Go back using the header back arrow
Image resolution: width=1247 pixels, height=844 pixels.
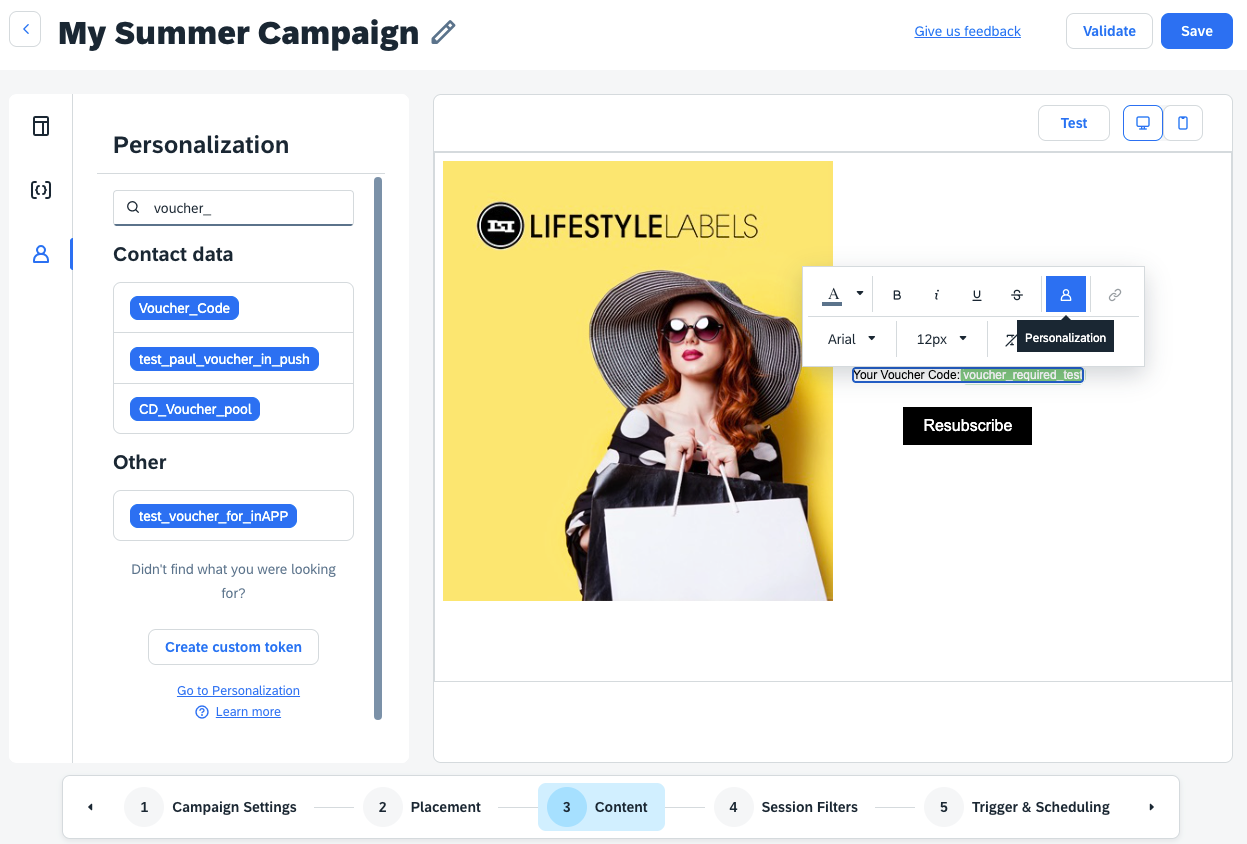point(25,30)
